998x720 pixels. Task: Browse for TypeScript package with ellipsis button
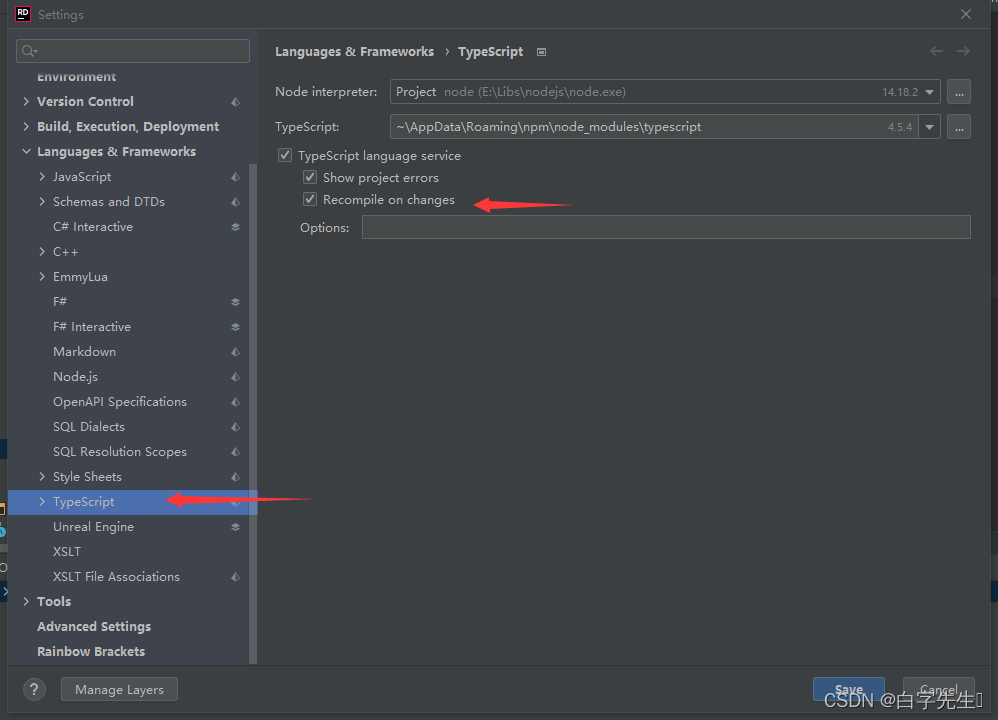point(959,127)
